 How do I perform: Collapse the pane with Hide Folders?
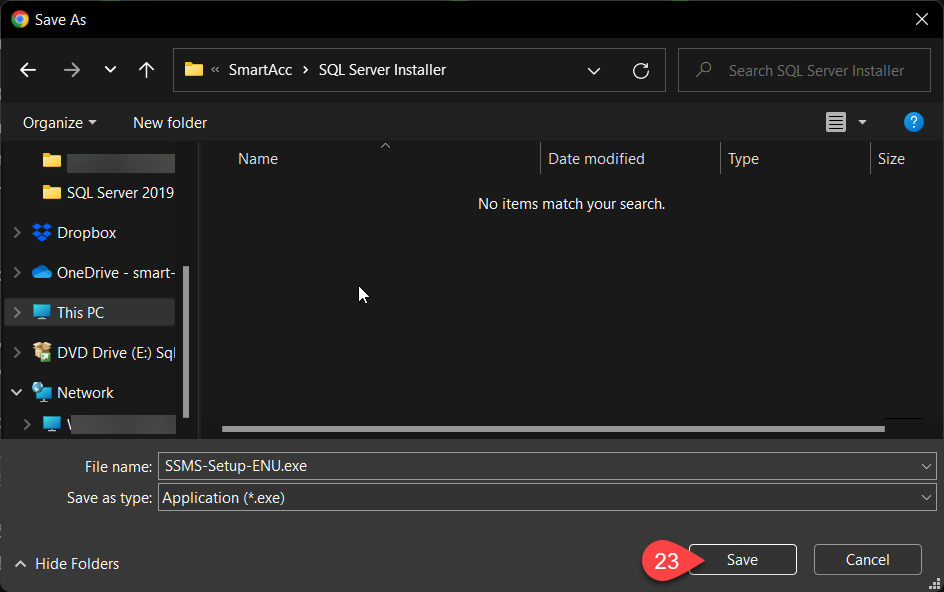(67, 564)
